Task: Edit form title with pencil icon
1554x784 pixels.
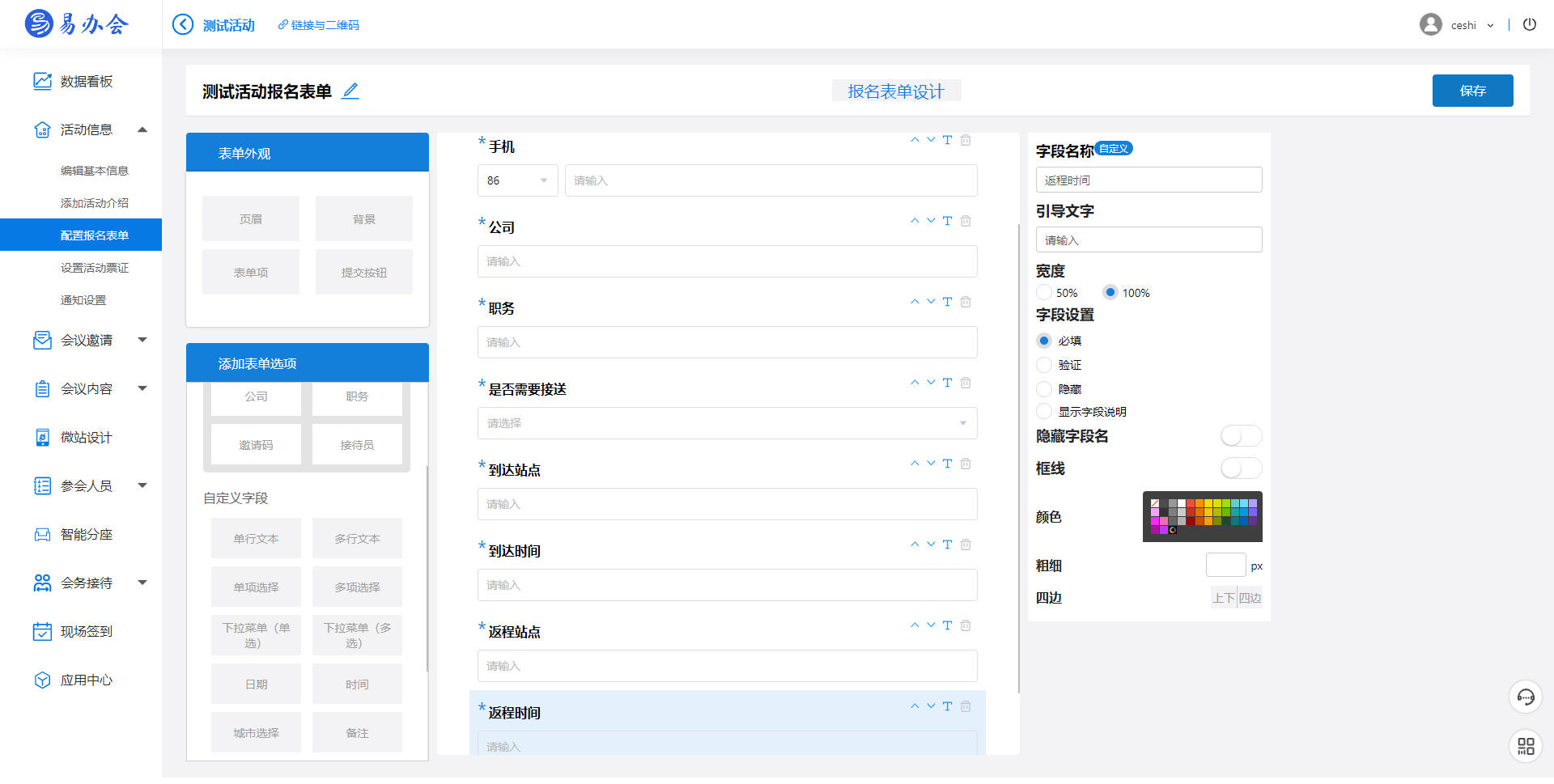Action: pos(350,91)
